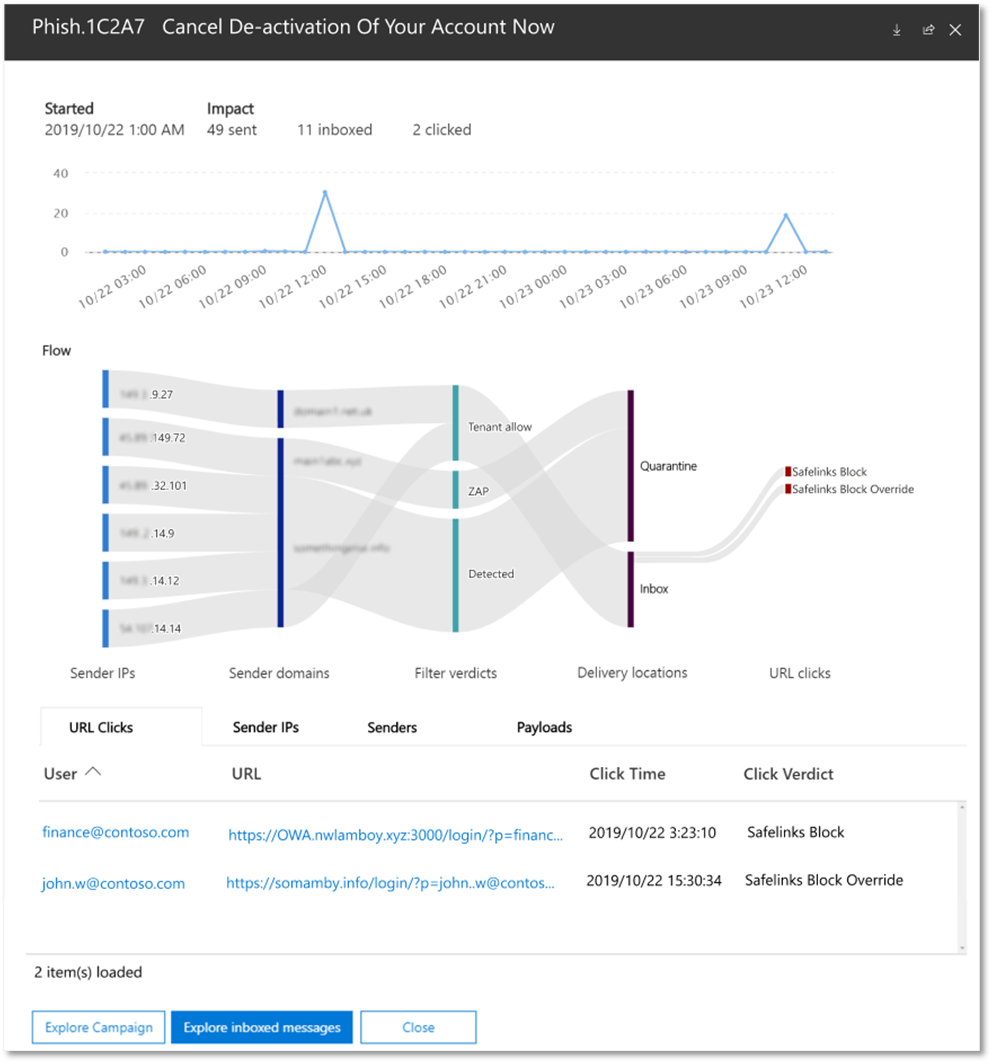The width and height of the screenshot is (993, 1063).
Task: Click the '11 inboxed' impact value
Action: pyautogui.click(x=335, y=129)
